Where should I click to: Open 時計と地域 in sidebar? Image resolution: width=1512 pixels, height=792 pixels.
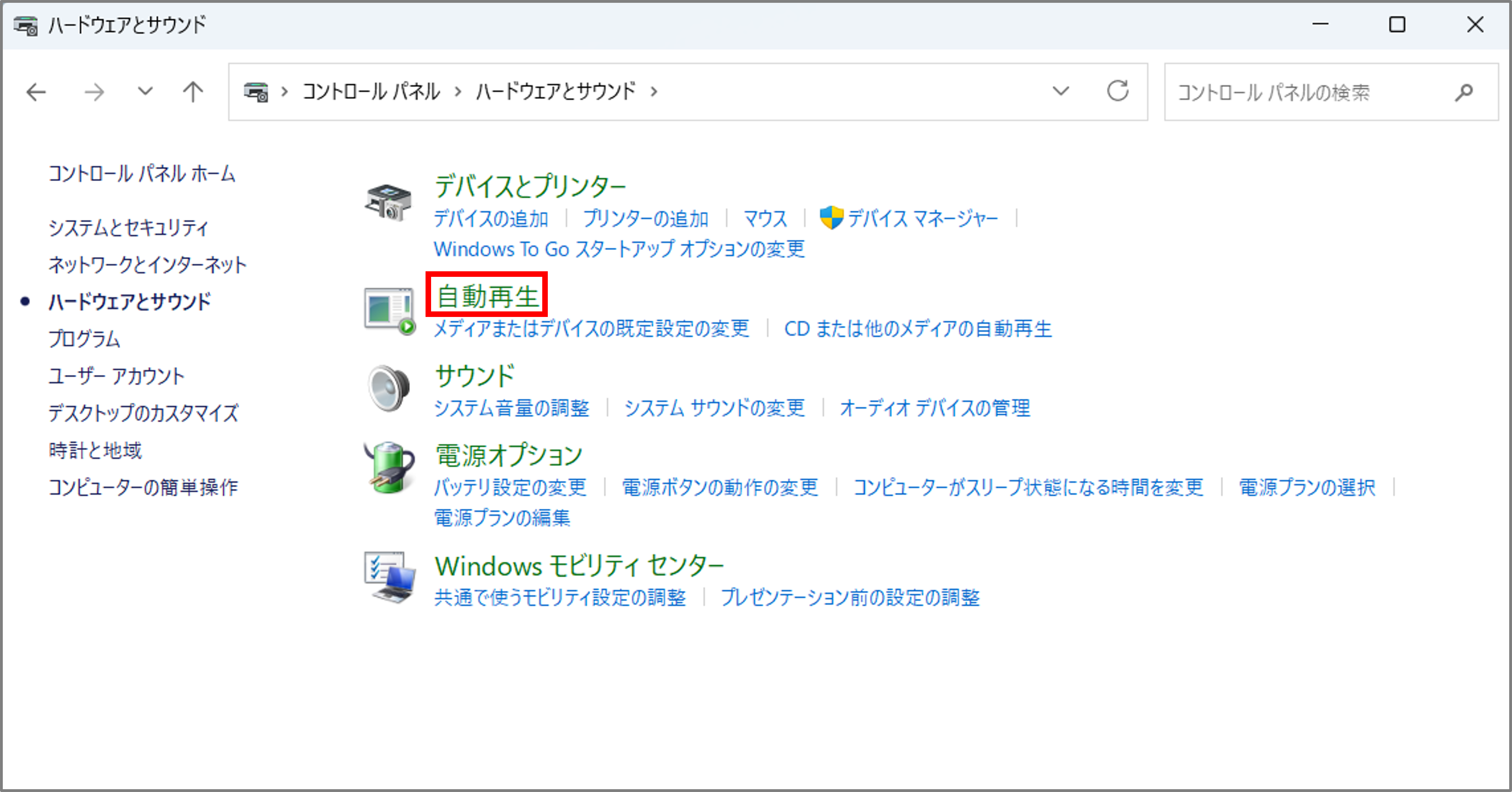95,450
